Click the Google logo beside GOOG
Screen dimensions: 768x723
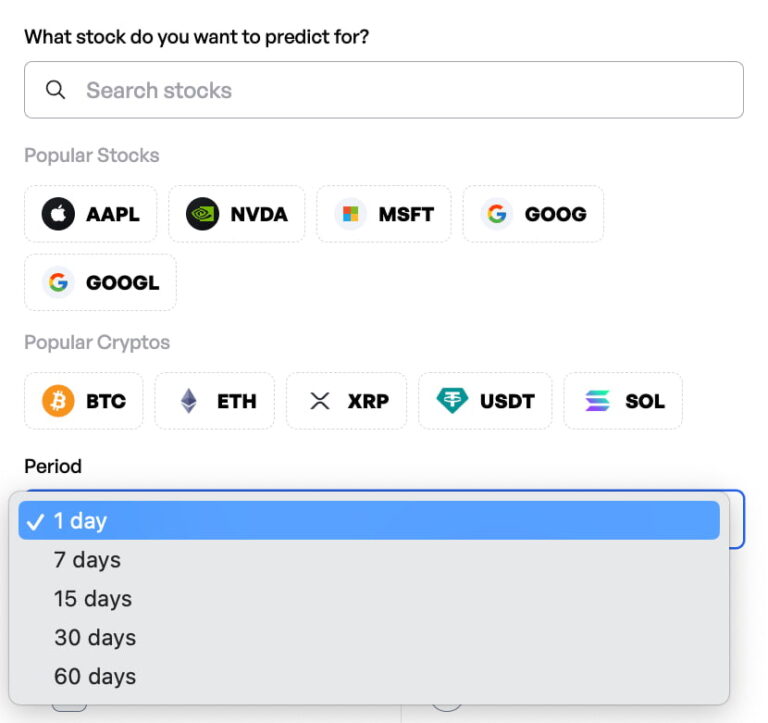point(496,214)
